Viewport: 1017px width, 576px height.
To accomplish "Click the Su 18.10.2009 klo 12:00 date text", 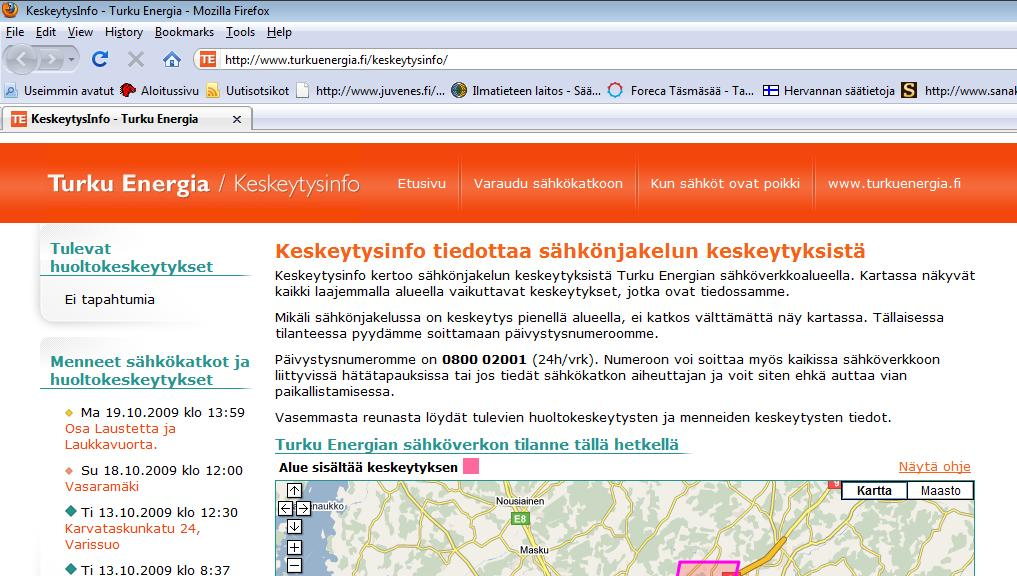I will coord(162,470).
